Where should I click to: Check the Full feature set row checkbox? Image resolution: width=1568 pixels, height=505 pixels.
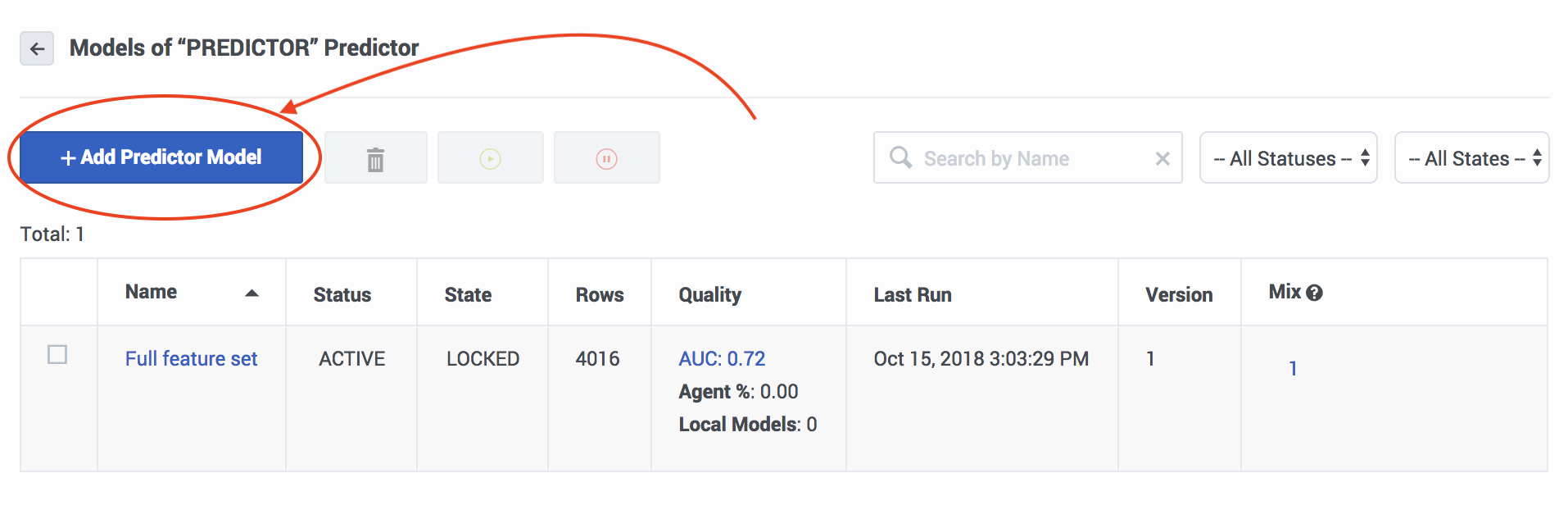click(x=57, y=355)
